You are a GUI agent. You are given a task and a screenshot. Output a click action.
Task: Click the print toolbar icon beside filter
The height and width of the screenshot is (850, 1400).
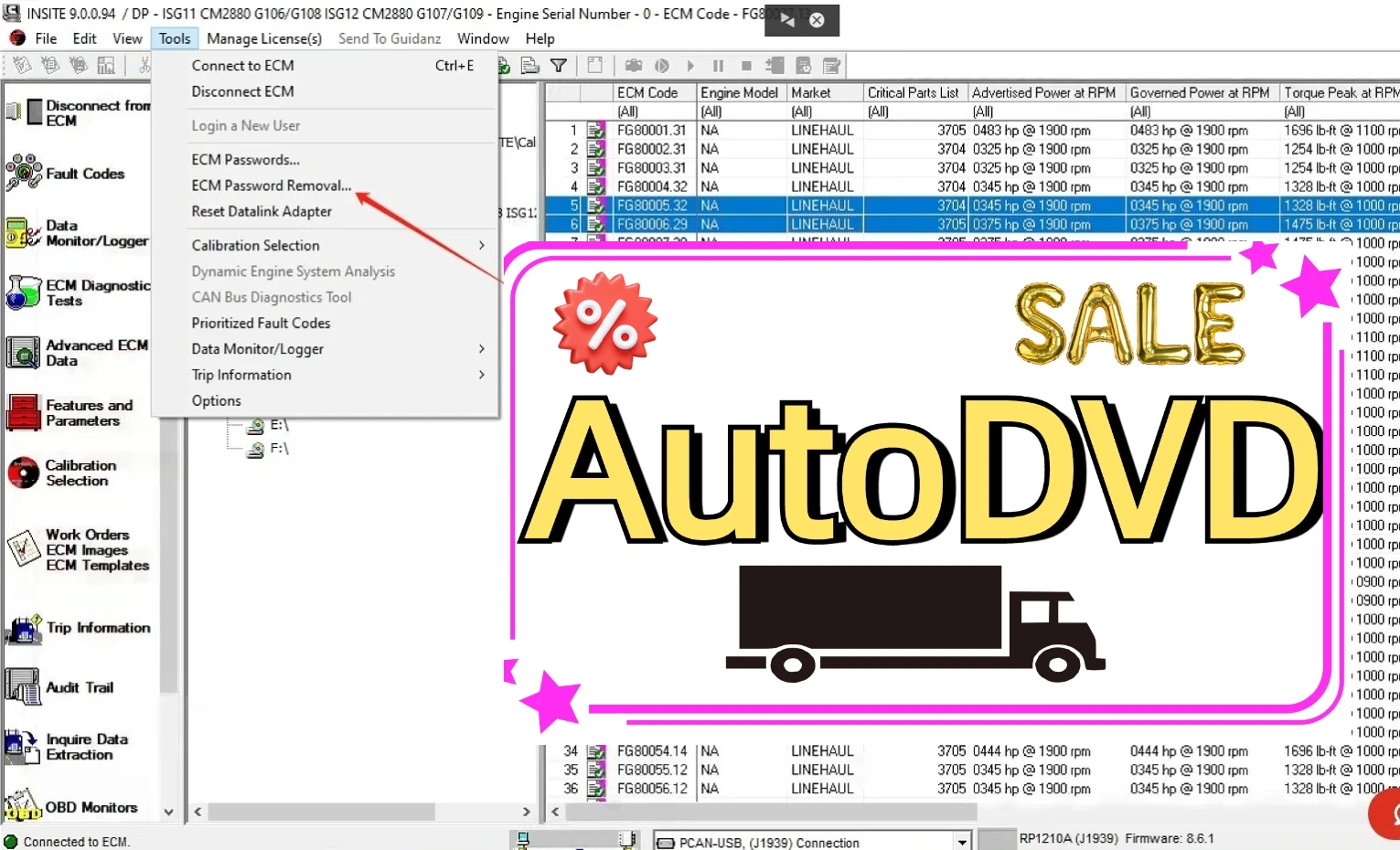click(x=530, y=66)
